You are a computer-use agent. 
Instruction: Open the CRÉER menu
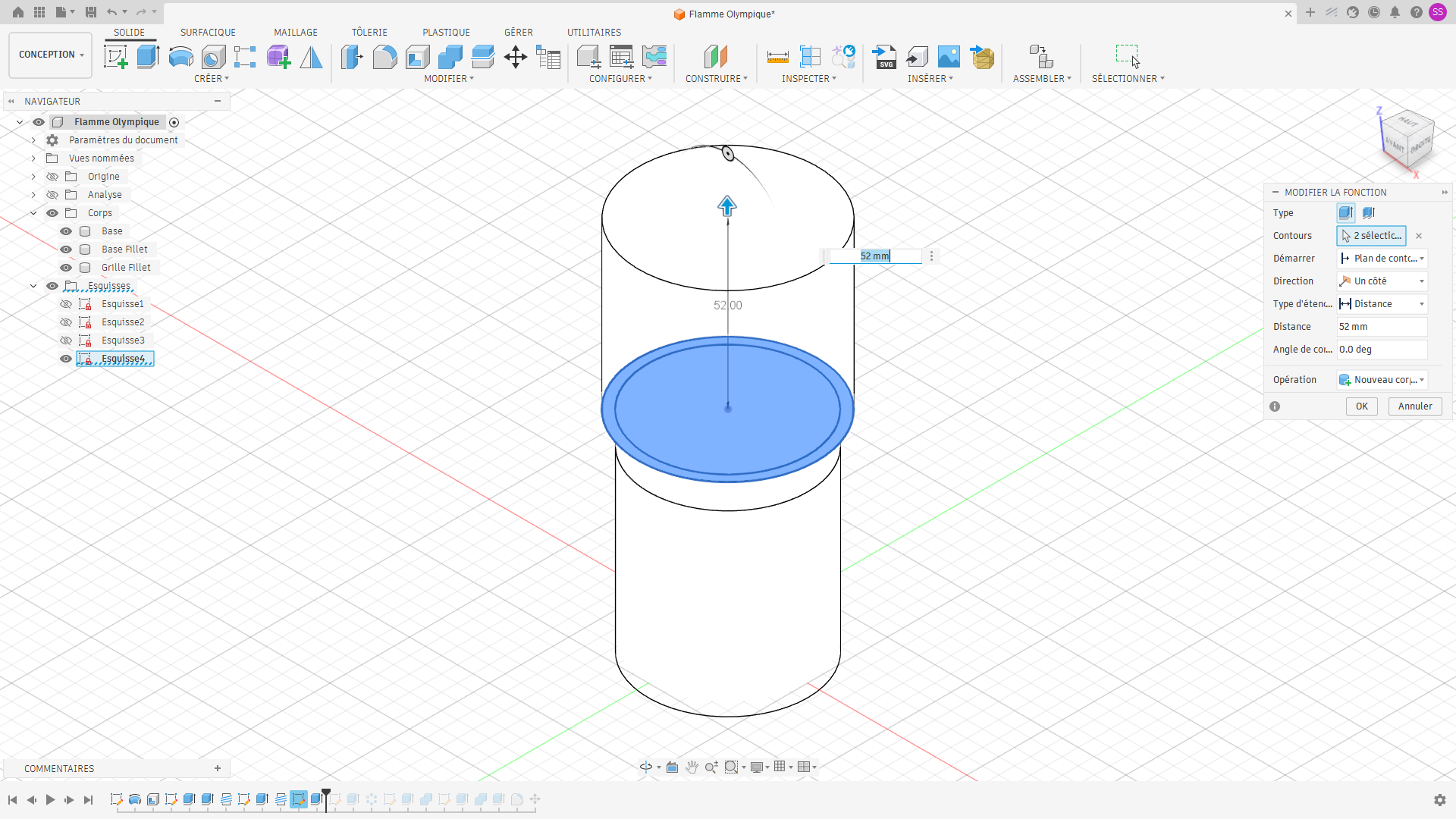tap(212, 79)
